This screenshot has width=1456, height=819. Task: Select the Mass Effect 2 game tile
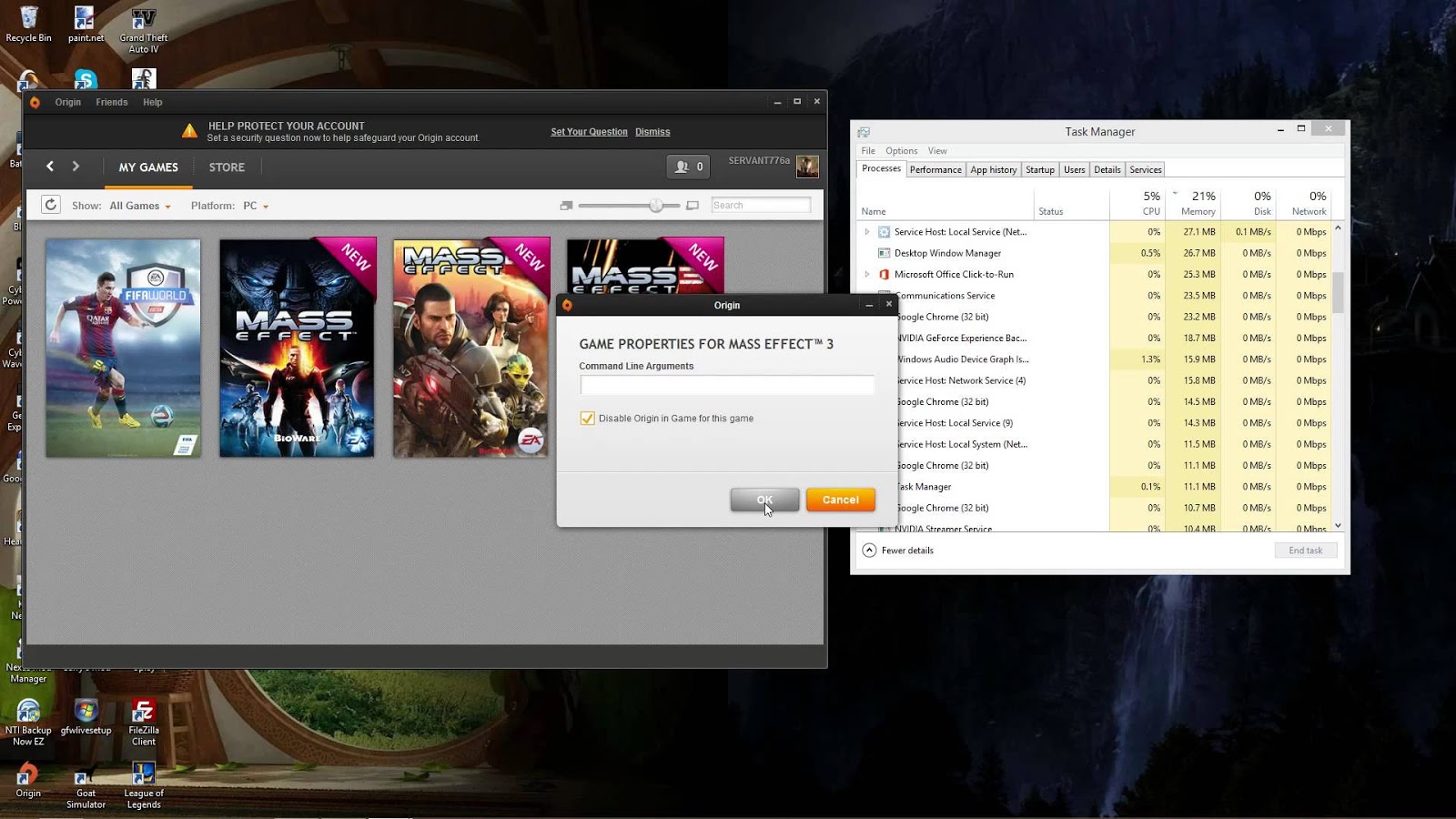click(471, 348)
